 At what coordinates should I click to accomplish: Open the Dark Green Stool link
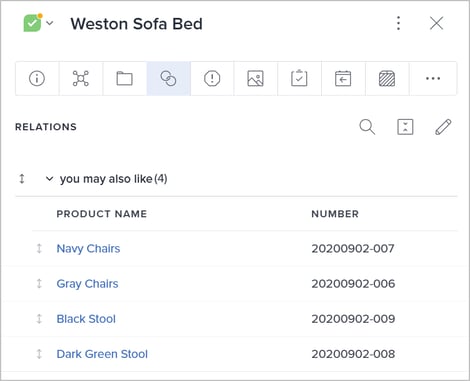point(102,354)
